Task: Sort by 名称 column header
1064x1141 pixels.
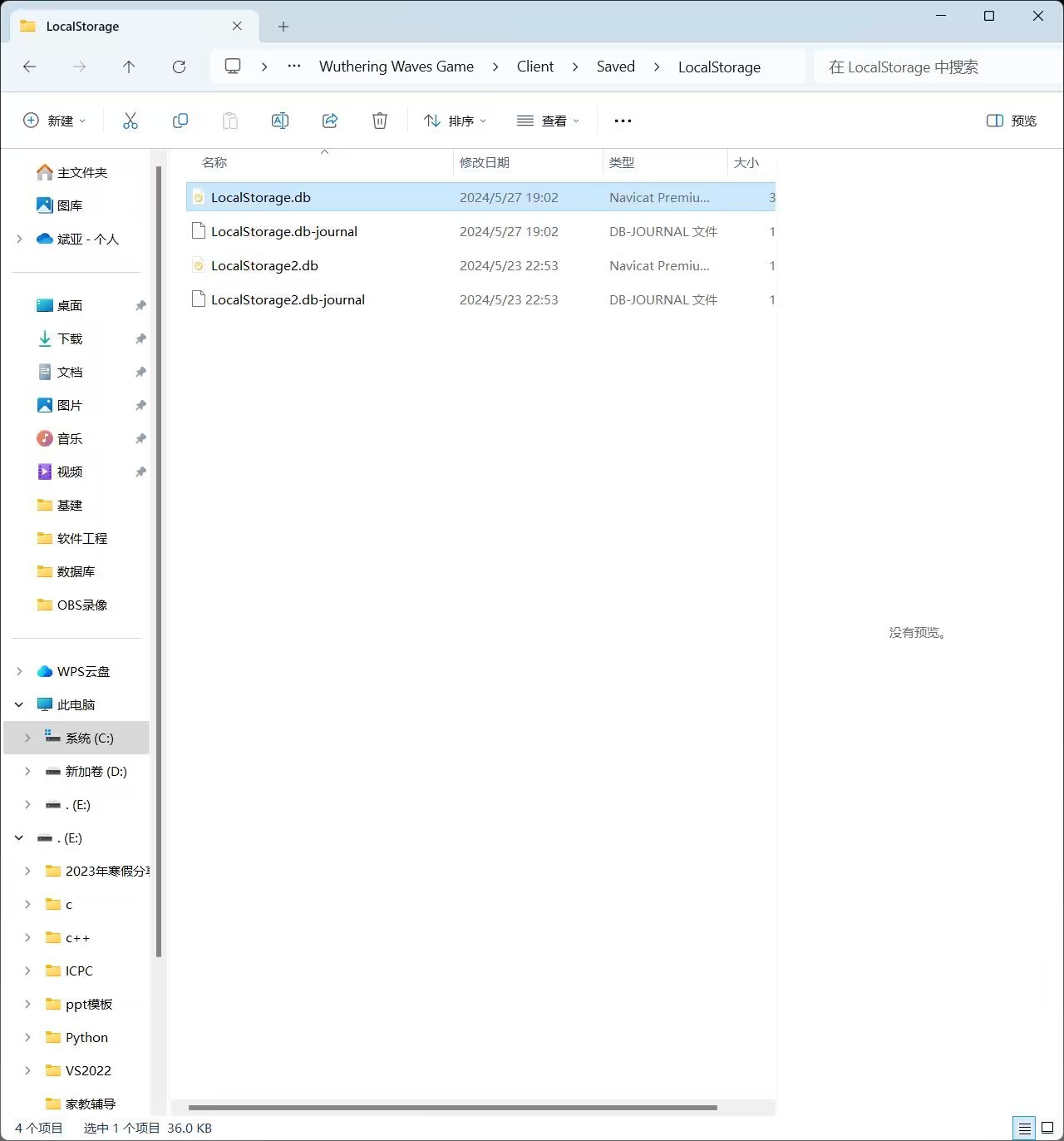Action: pos(320,162)
